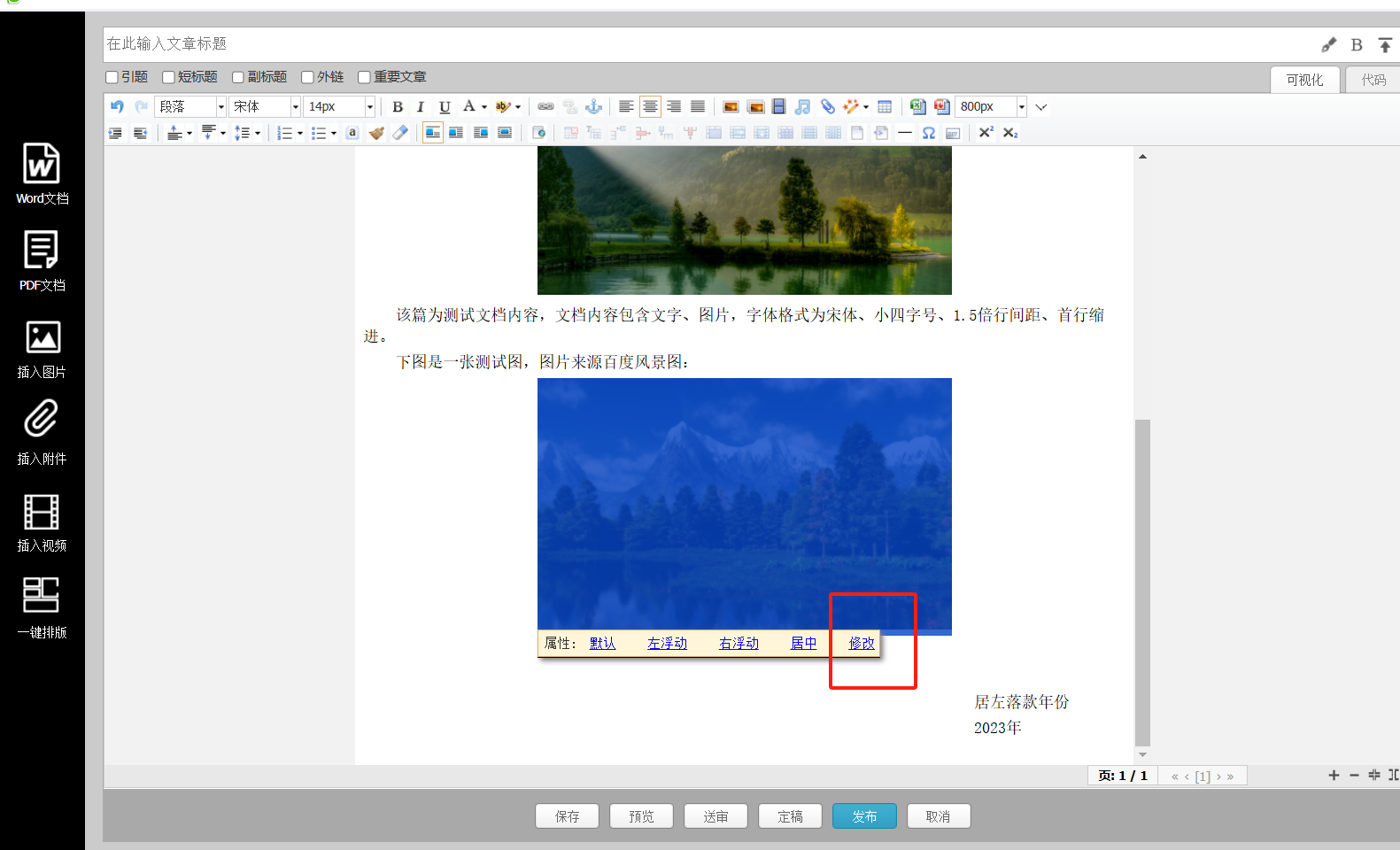Switch to the 代码 tab
Screen dimensions: 1400x850
click(1373, 80)
